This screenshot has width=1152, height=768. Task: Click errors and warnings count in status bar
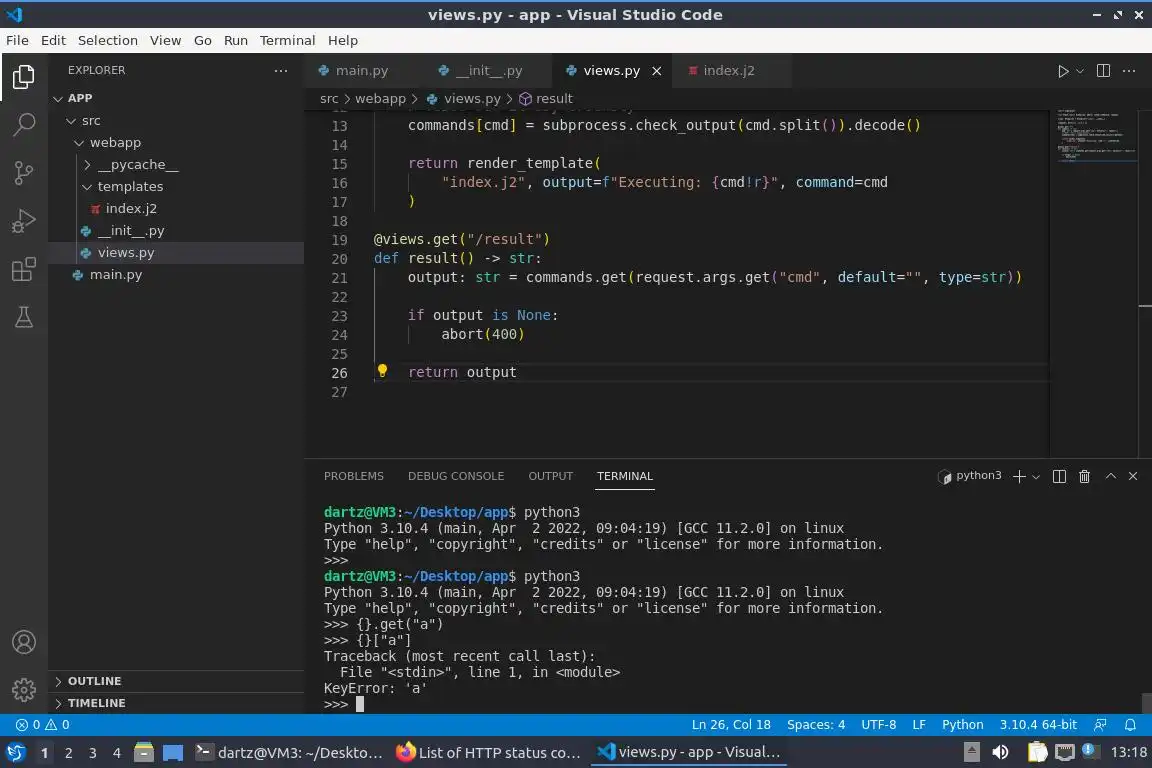click(x=43, y=725)
